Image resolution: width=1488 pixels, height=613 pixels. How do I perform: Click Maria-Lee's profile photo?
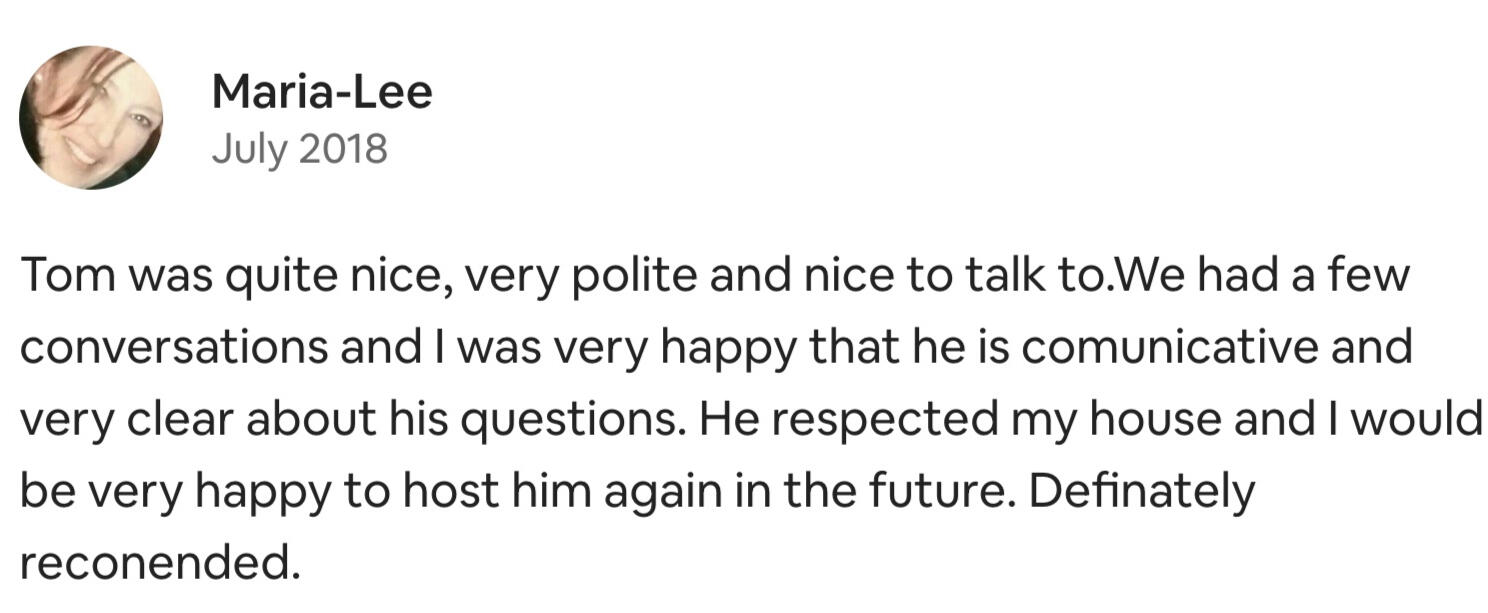tap(91, 117)
